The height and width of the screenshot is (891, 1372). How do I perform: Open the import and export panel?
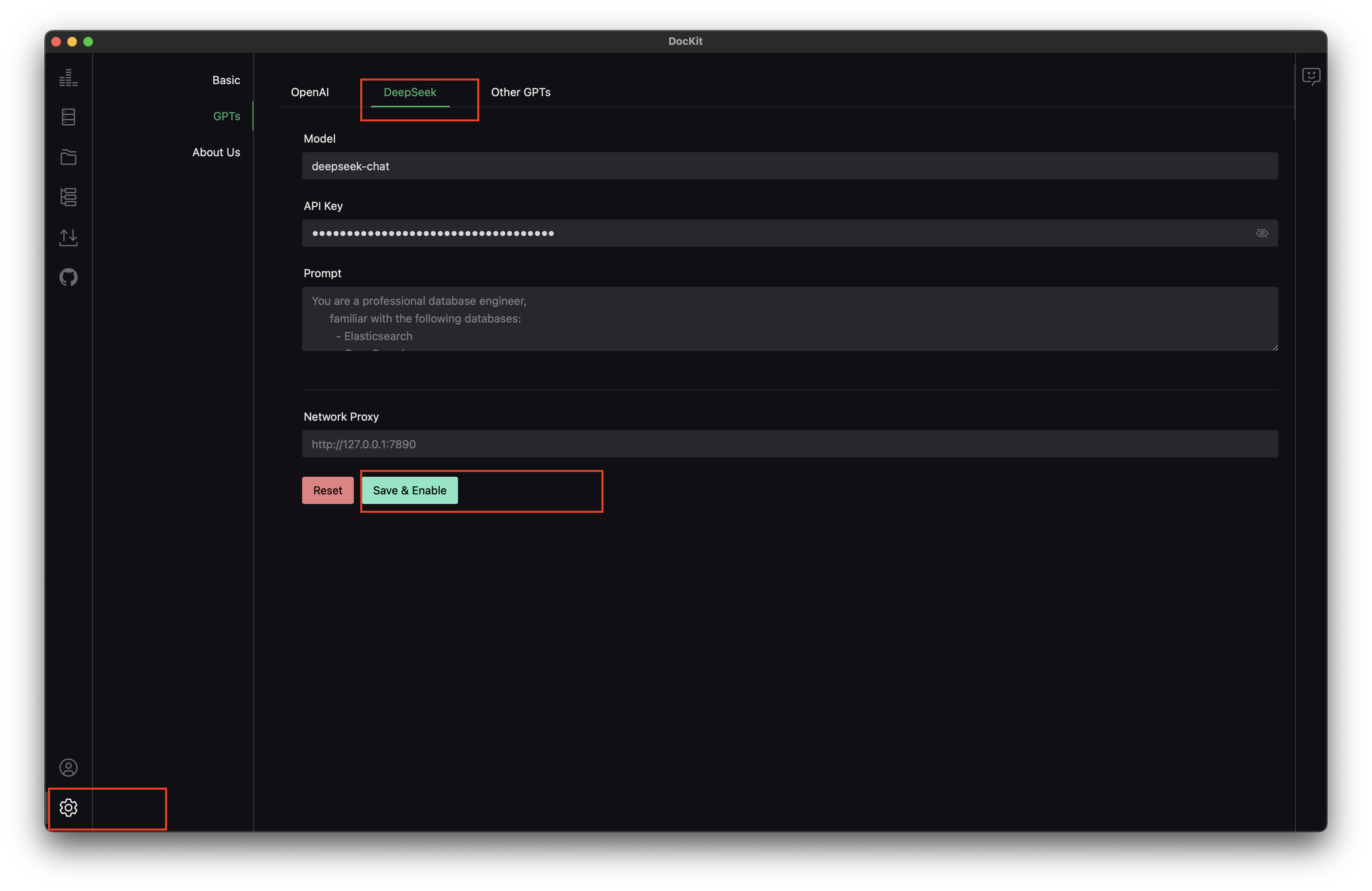pyautogui.click(x=68, y=237)
